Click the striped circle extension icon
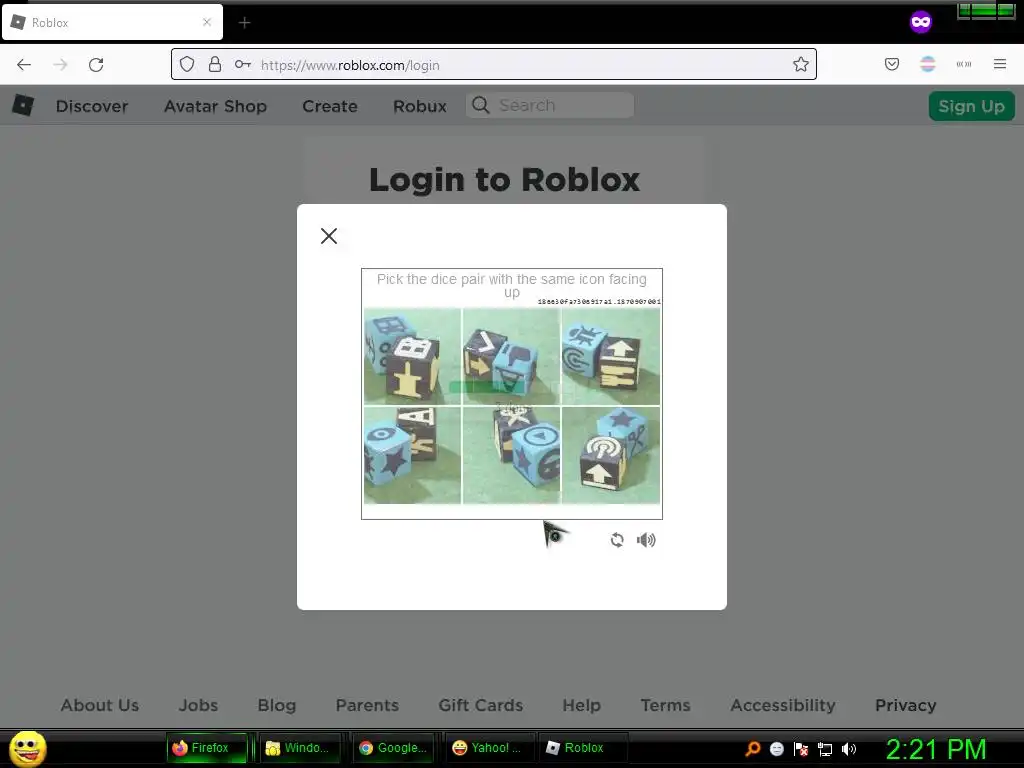 pyautogui.click(x=927, y=64)
